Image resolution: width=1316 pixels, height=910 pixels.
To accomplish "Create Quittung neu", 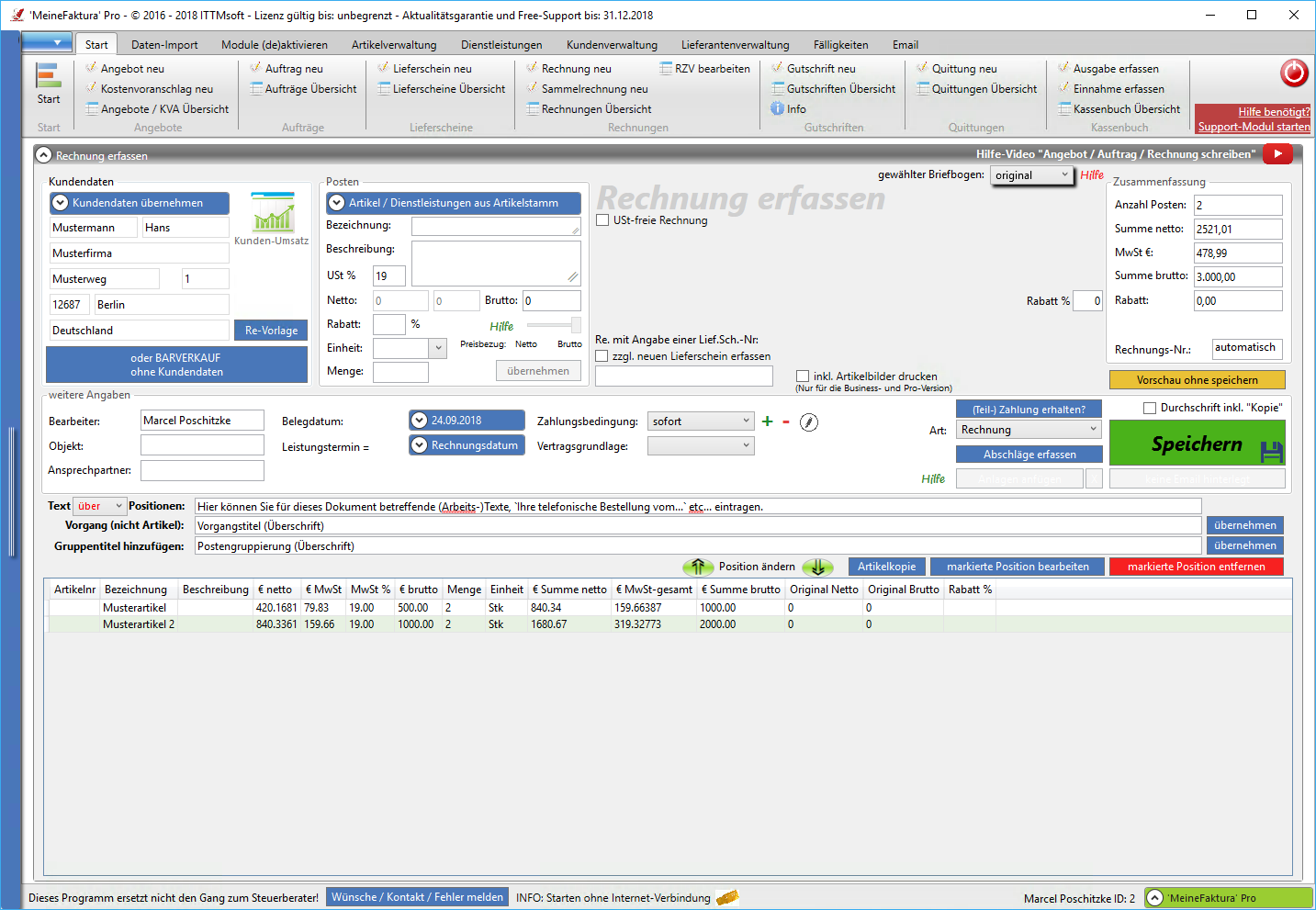I will click(x=956, y=68).
